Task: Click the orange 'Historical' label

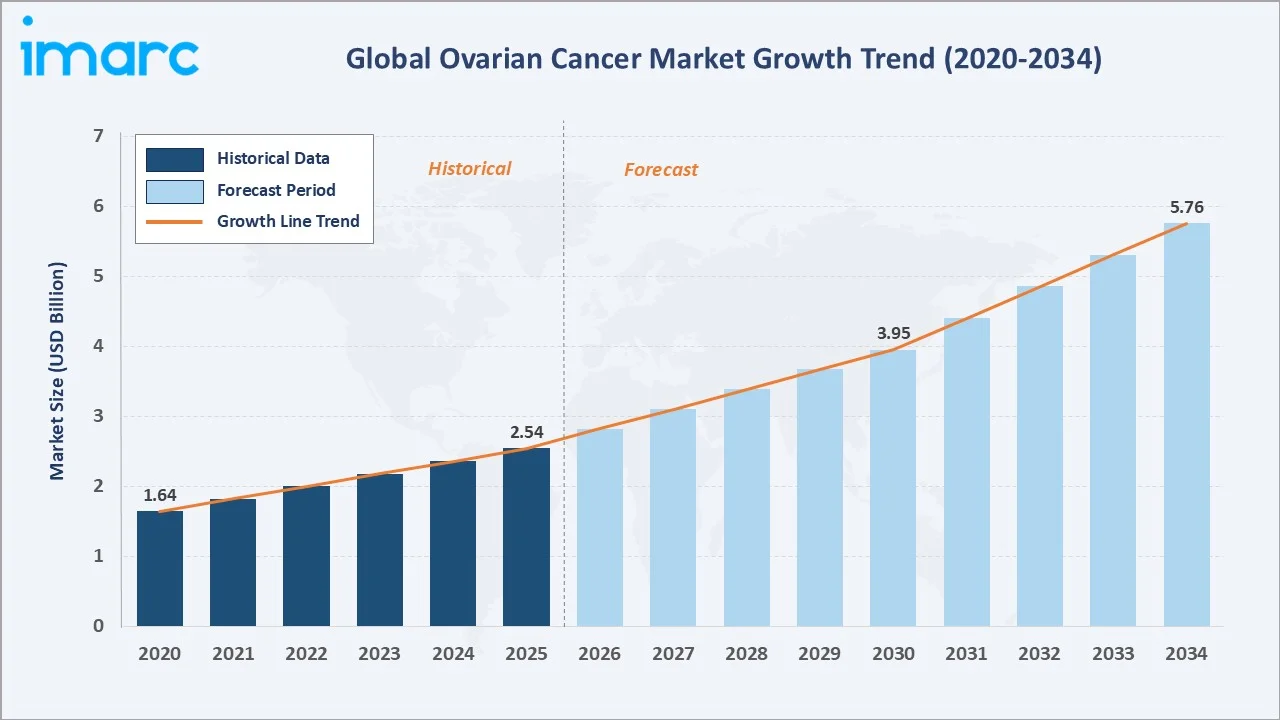Action: tap(469, 169)
